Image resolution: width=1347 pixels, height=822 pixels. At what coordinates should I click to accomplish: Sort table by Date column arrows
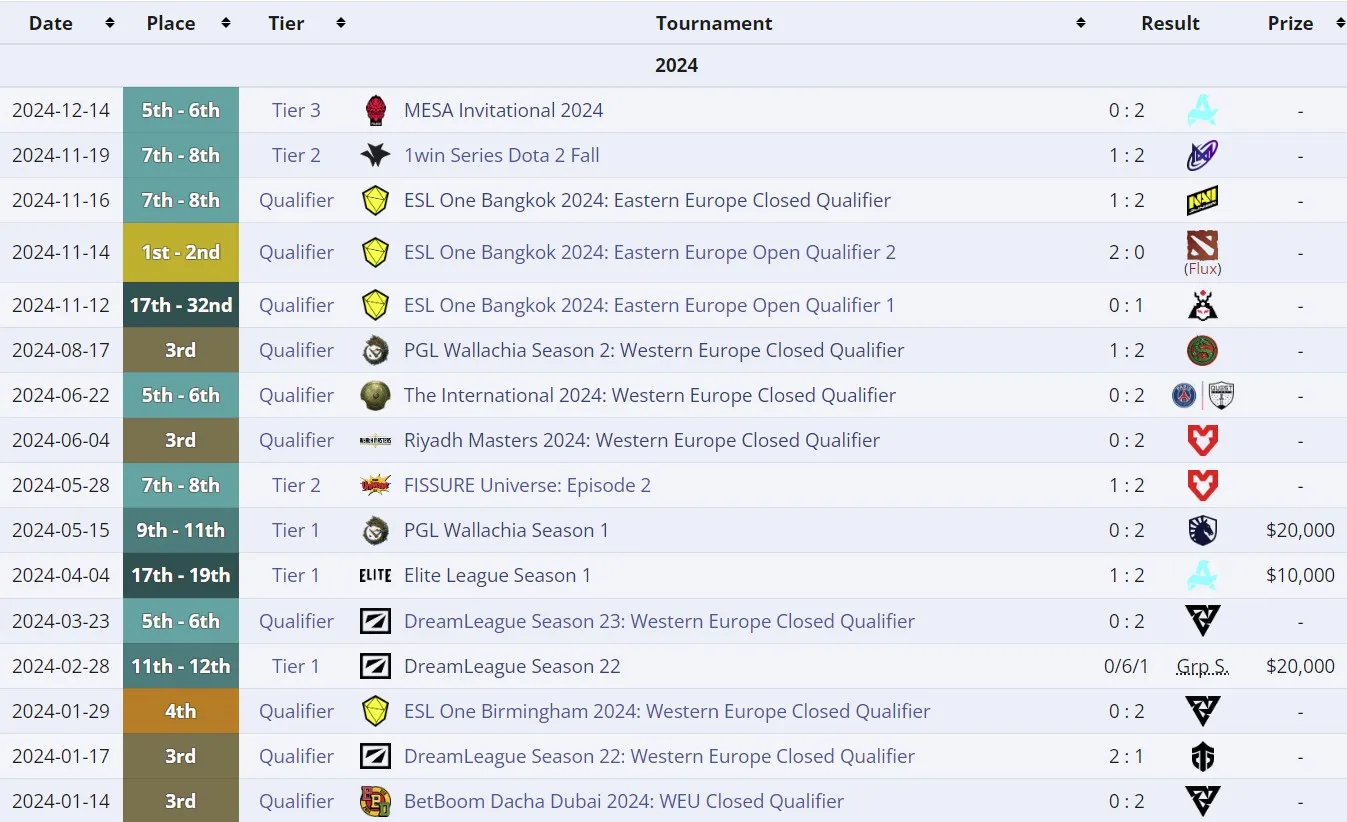click(110, 22)
